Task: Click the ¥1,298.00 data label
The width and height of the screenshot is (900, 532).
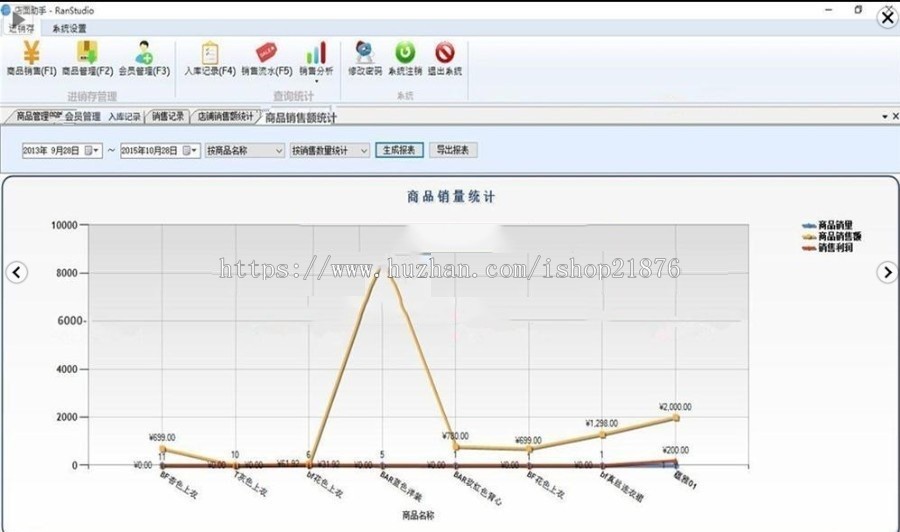Action: click(x=602, y=424)
